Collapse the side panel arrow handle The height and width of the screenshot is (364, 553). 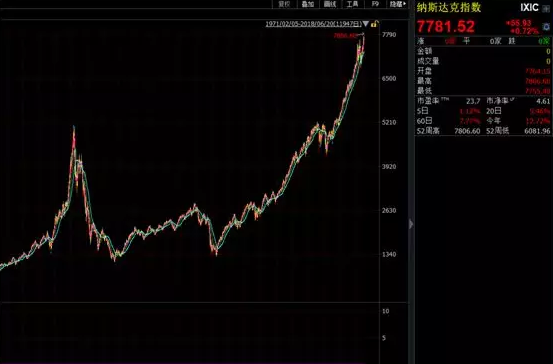point(411,224)
